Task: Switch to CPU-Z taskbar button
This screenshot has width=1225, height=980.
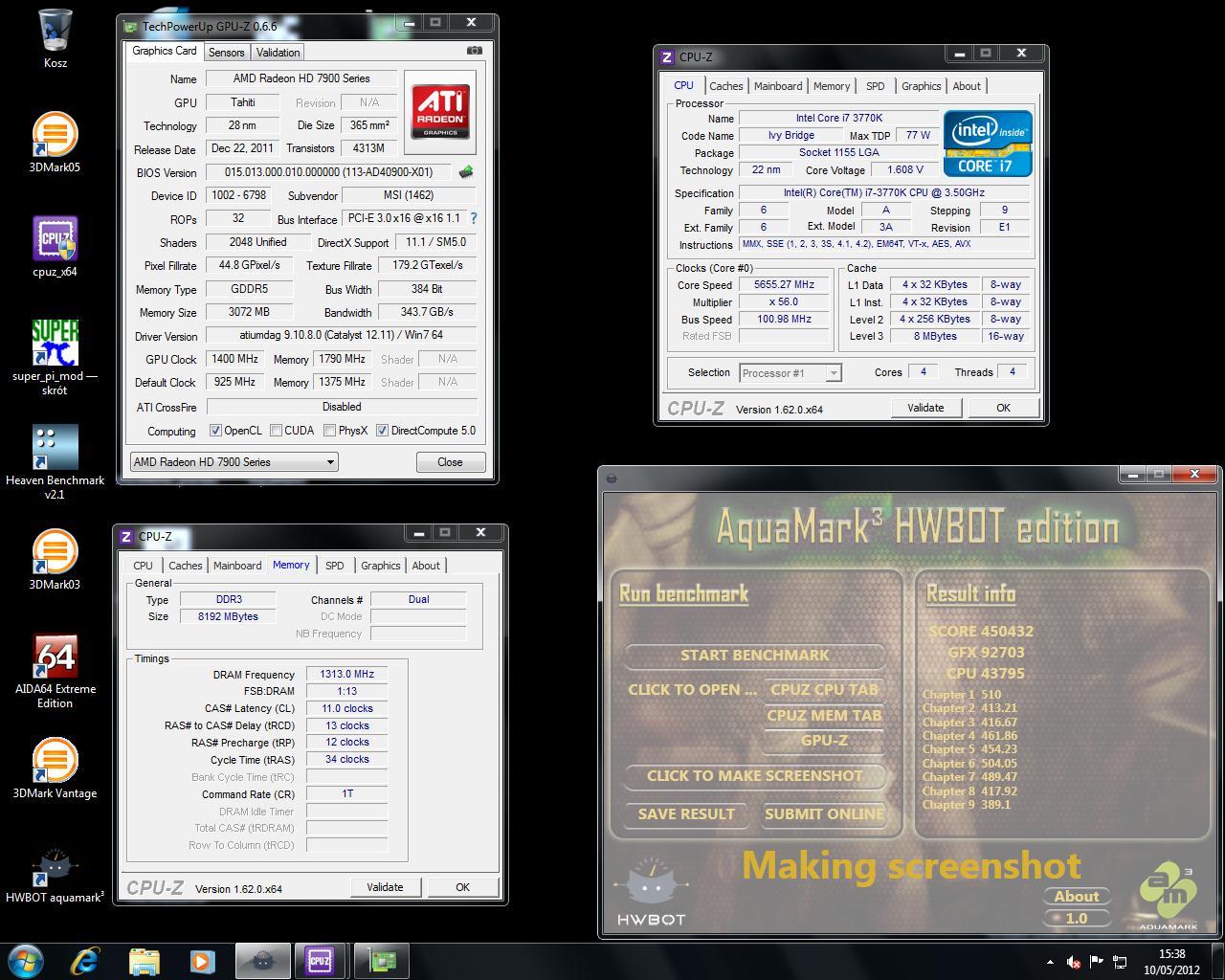Action: (320, 960)
